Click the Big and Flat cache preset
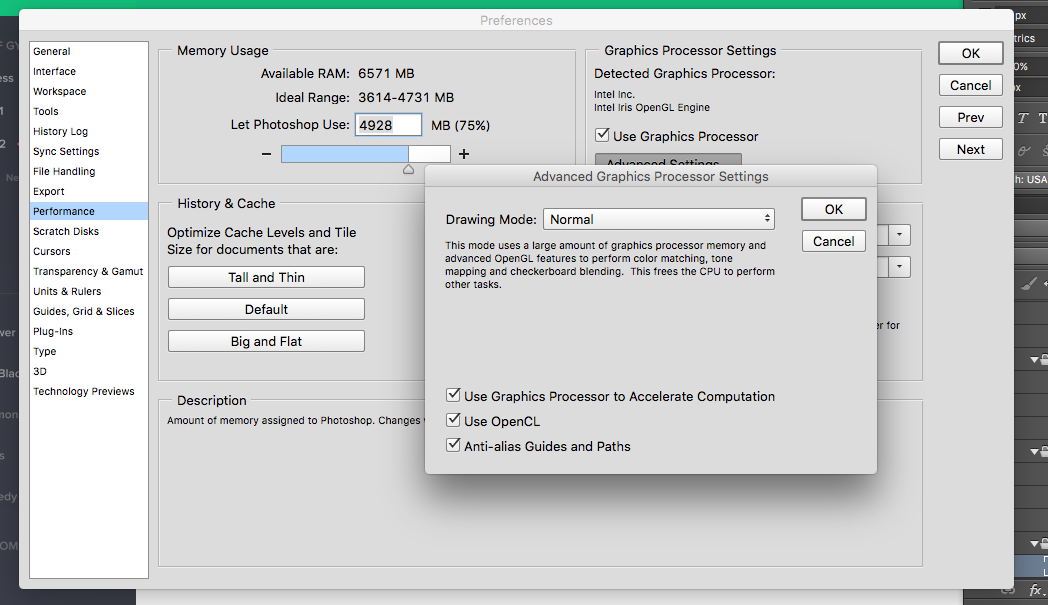 265,341
